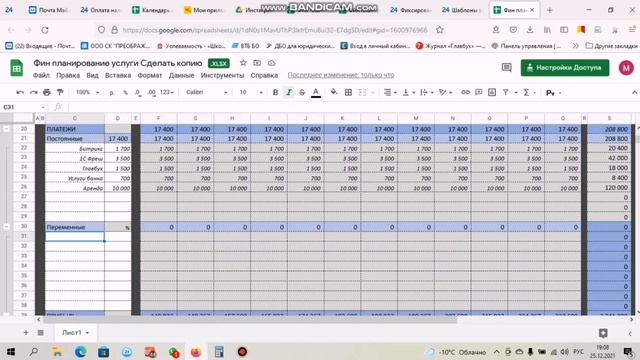The image size is (640, 360).
Task: Open the text wrapping dropdown
Action: [426, 93]
